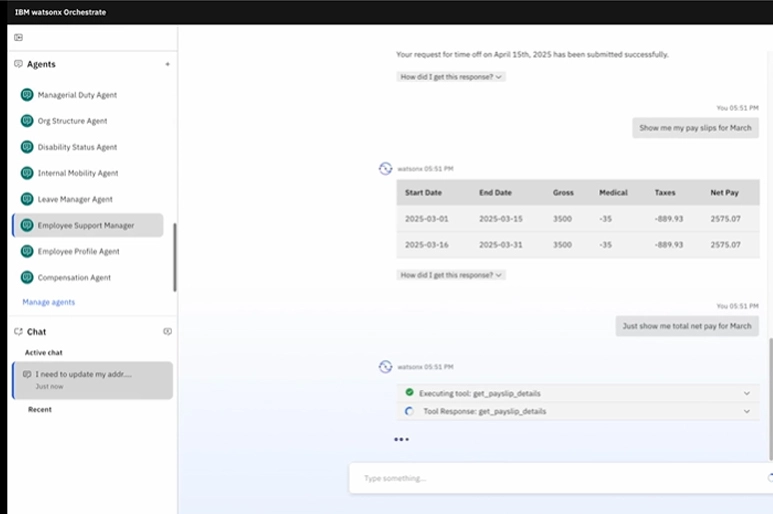Click 'Show me my pay slips for March' message
The image size is (773, 514).
(696, 128)
